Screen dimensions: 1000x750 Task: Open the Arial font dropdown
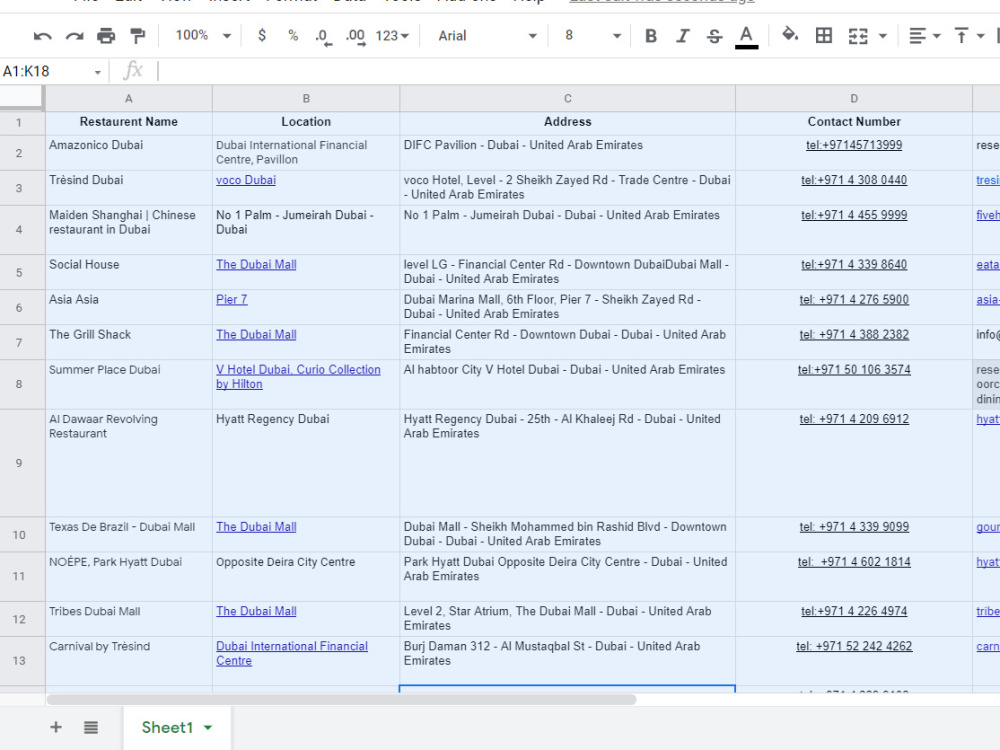coord(487,36)
